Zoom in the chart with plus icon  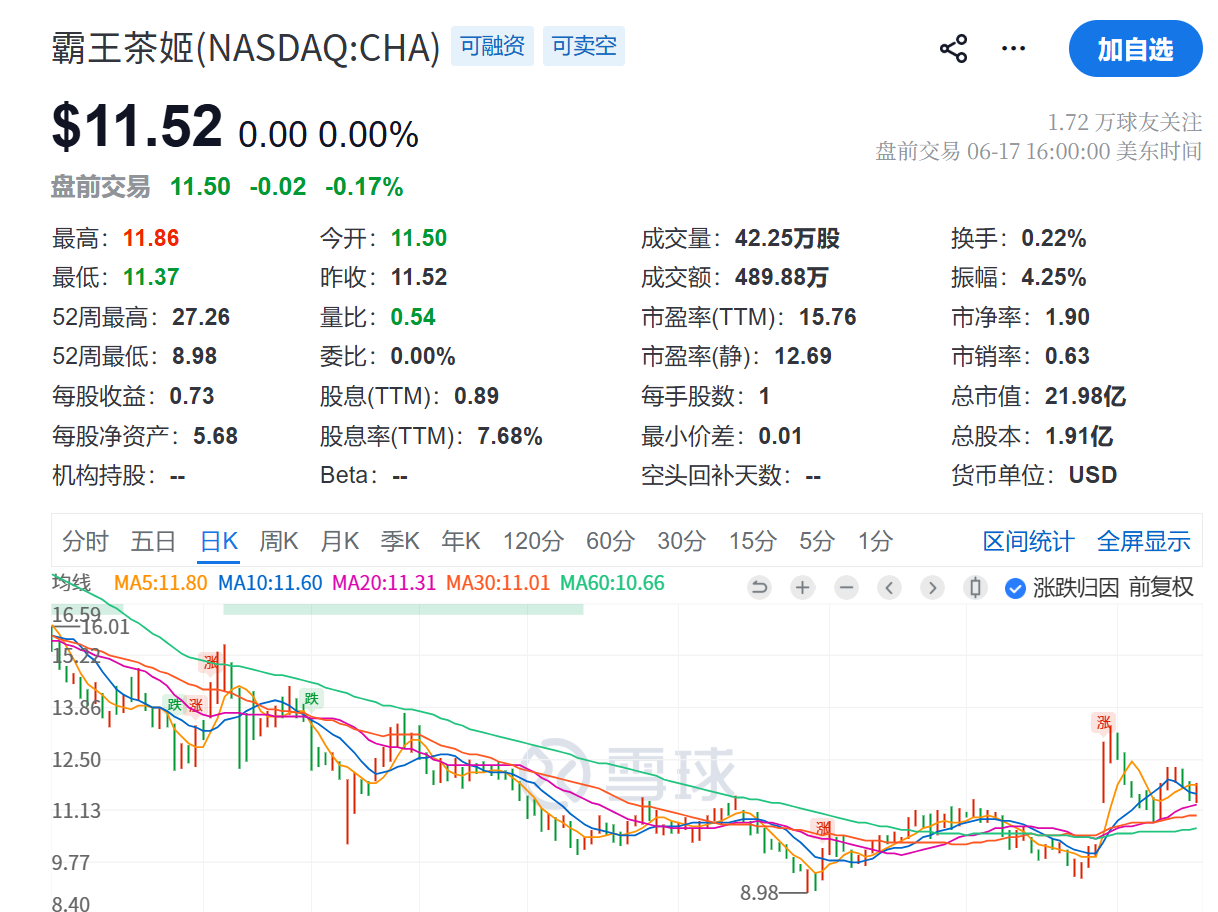(x=802, y=588)
